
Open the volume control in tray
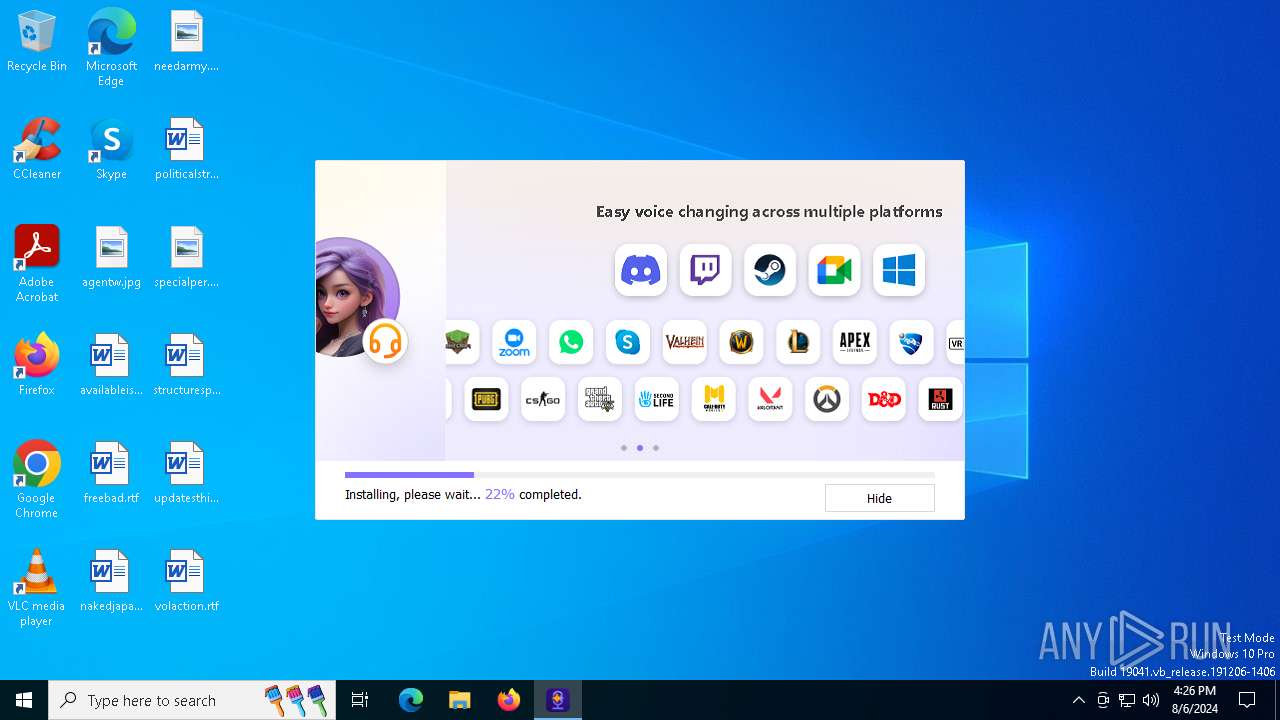pos(1151,700)
